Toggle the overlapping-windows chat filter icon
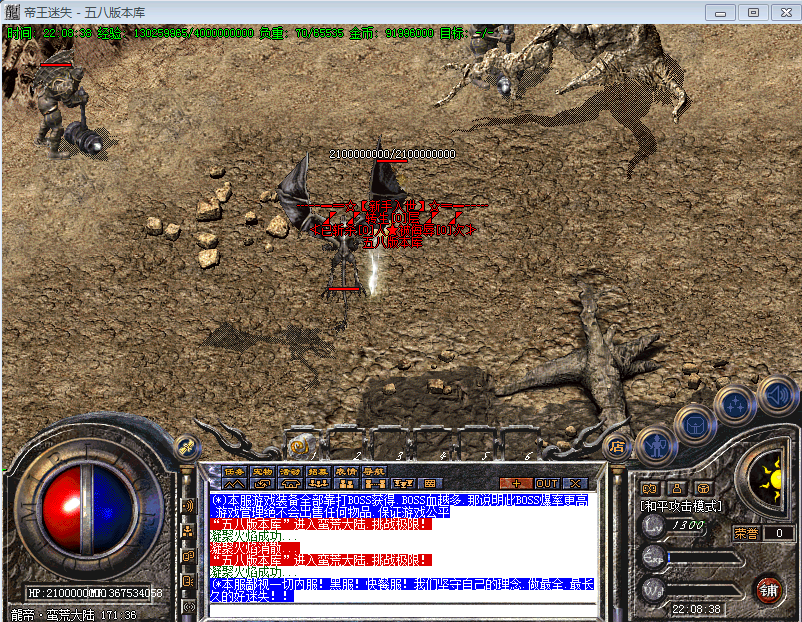 tap(188, 556)
